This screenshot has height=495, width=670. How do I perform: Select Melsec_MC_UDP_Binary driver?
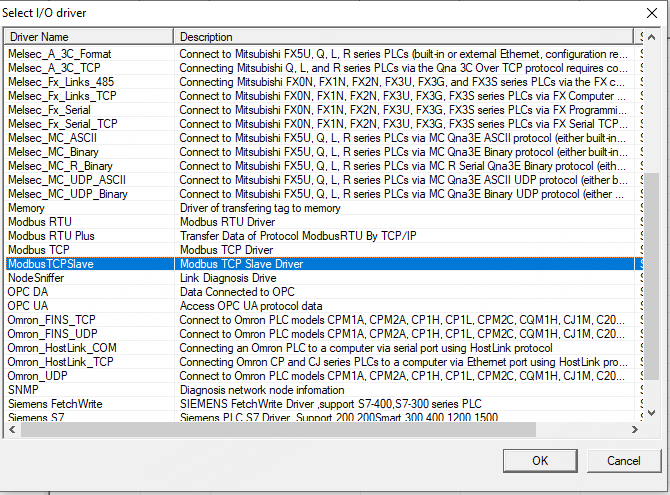coord(68,194)
